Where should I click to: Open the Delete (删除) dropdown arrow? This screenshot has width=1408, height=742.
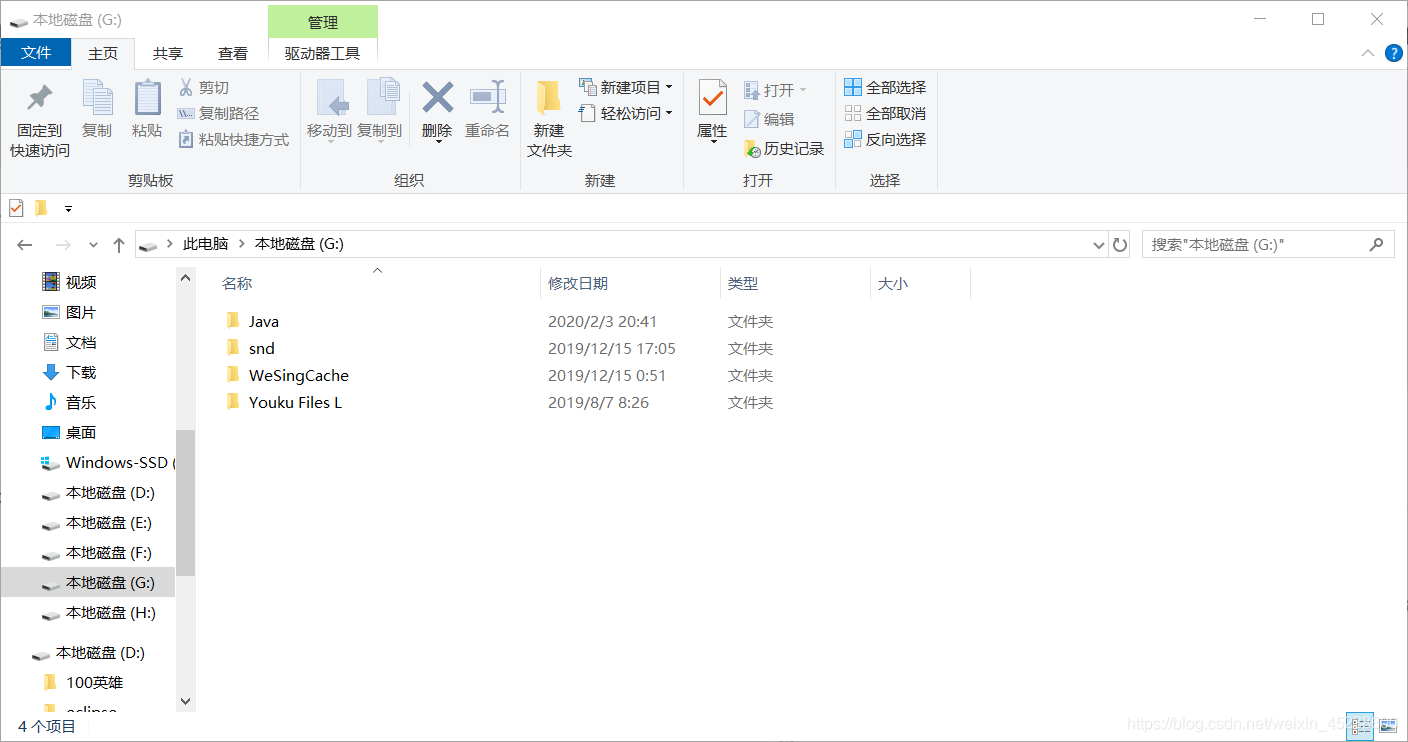(437, 142)
